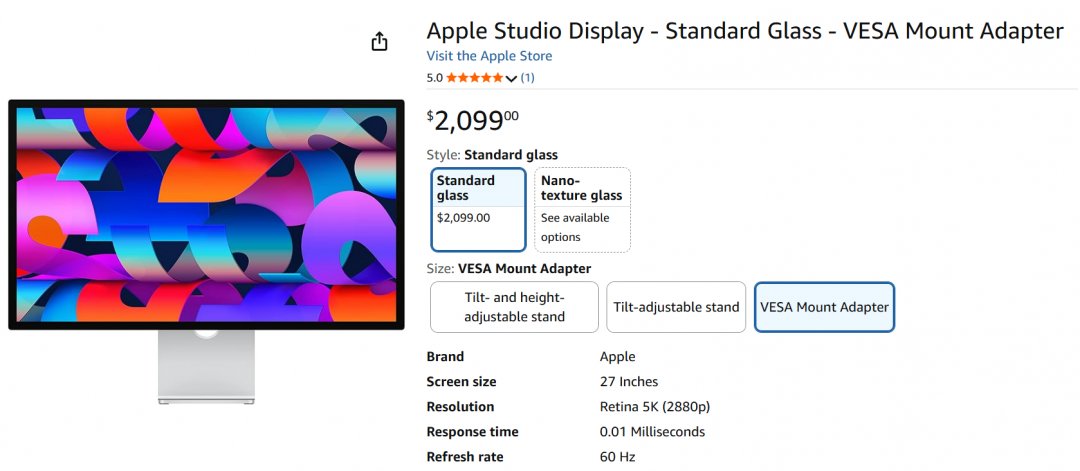Select the Standard glass style option
1080x471 pixels.
pyautogui.click(x=479, y=209)
